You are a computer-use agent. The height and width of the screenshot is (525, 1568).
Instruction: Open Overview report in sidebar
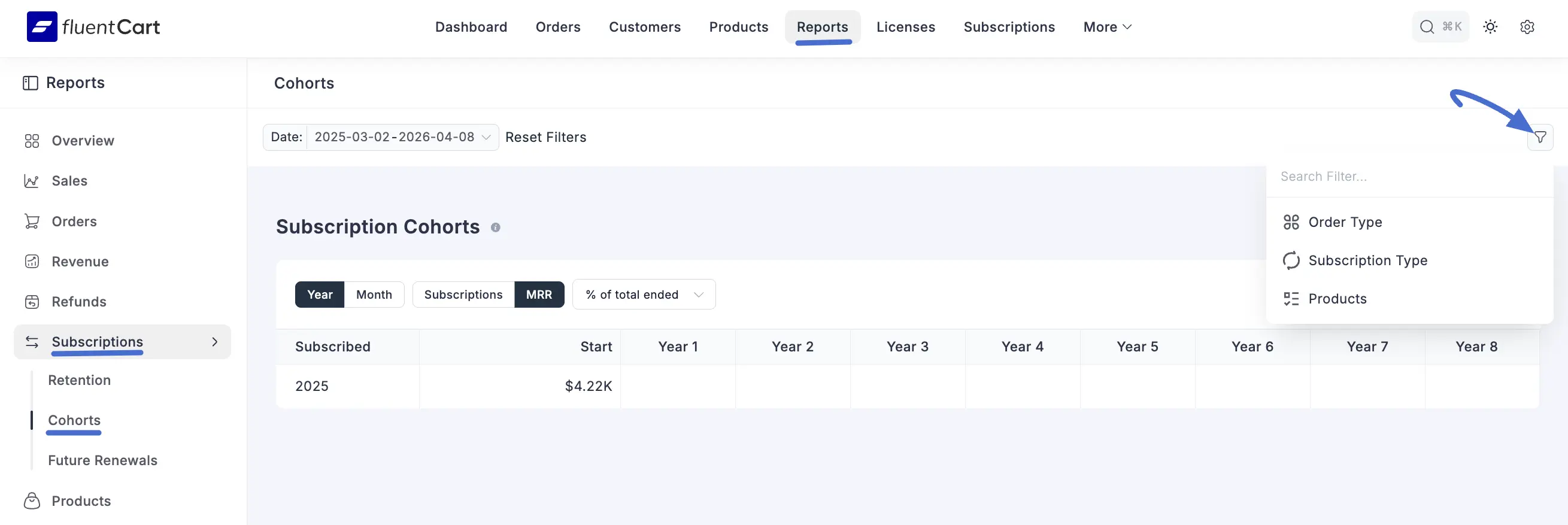coord(83,141)
